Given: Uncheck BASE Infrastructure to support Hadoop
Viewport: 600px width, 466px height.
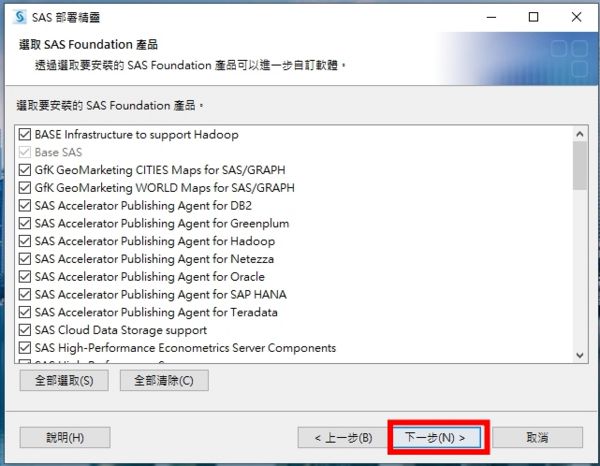Looking at the screenshot, I should click(26, 134).
